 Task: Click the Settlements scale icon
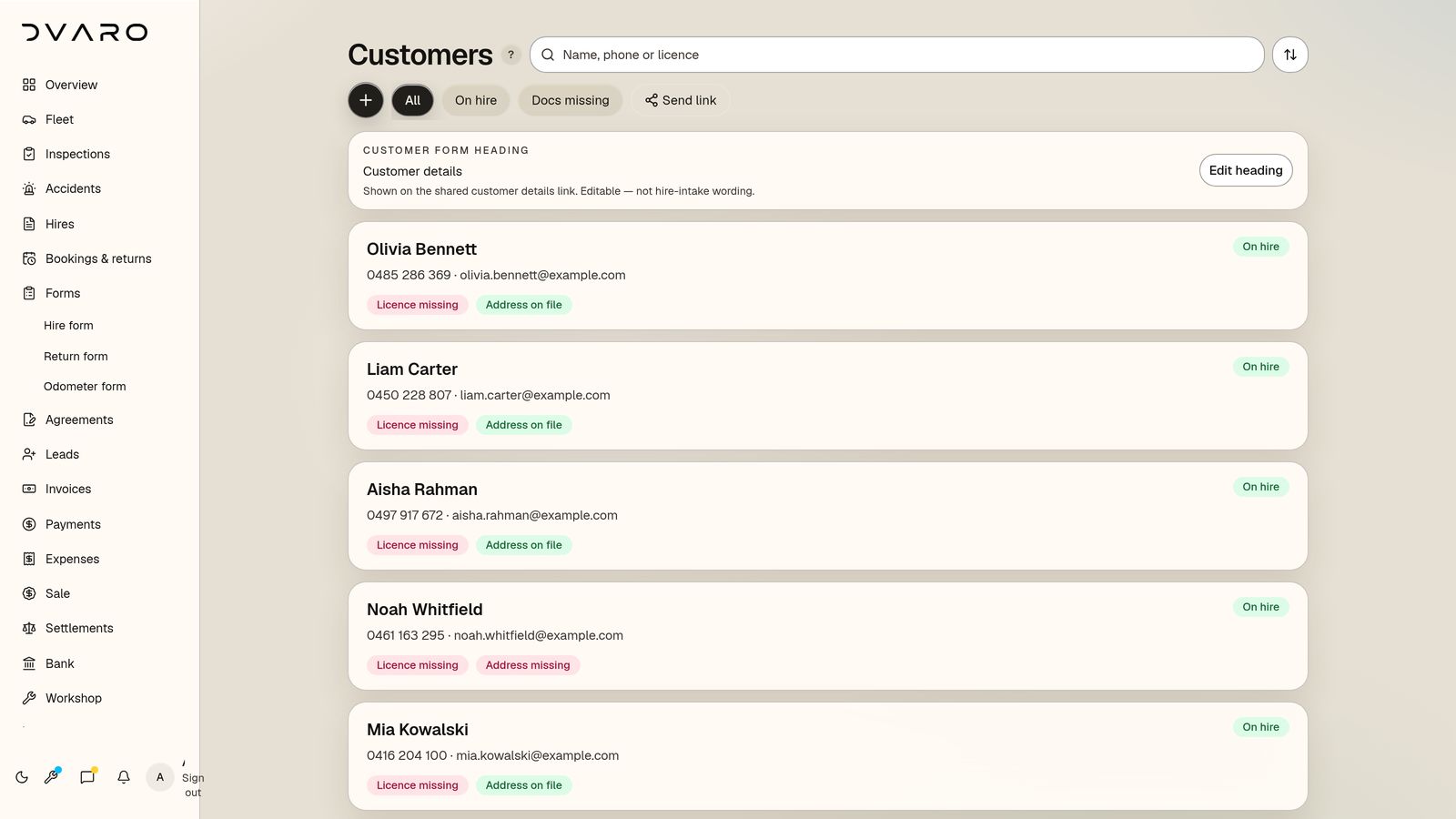tap(29, 628)
